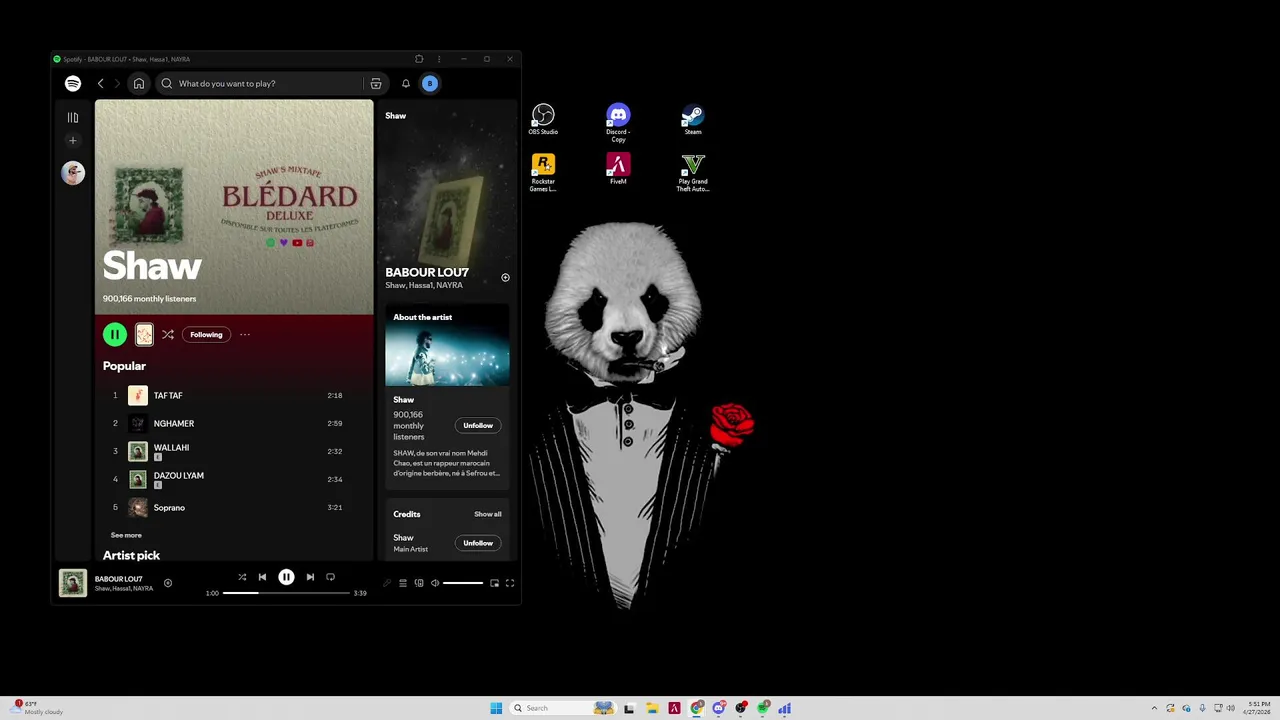Click the Spotify logo in the top bar
This screenshot has height=720, width=1280.
(73, 84)
